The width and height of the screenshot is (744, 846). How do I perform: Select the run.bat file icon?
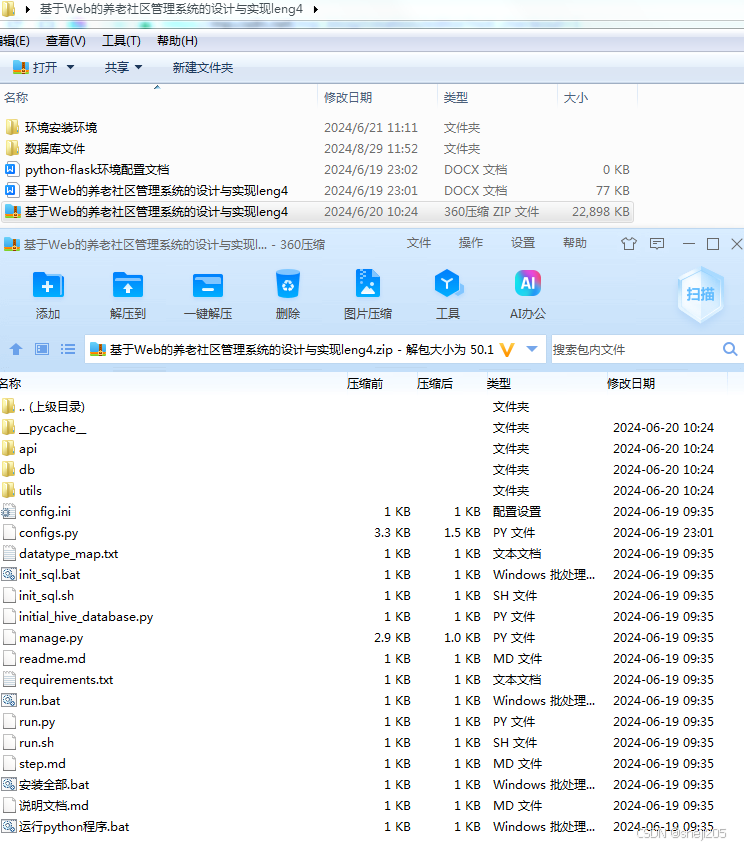coord(9,701)
